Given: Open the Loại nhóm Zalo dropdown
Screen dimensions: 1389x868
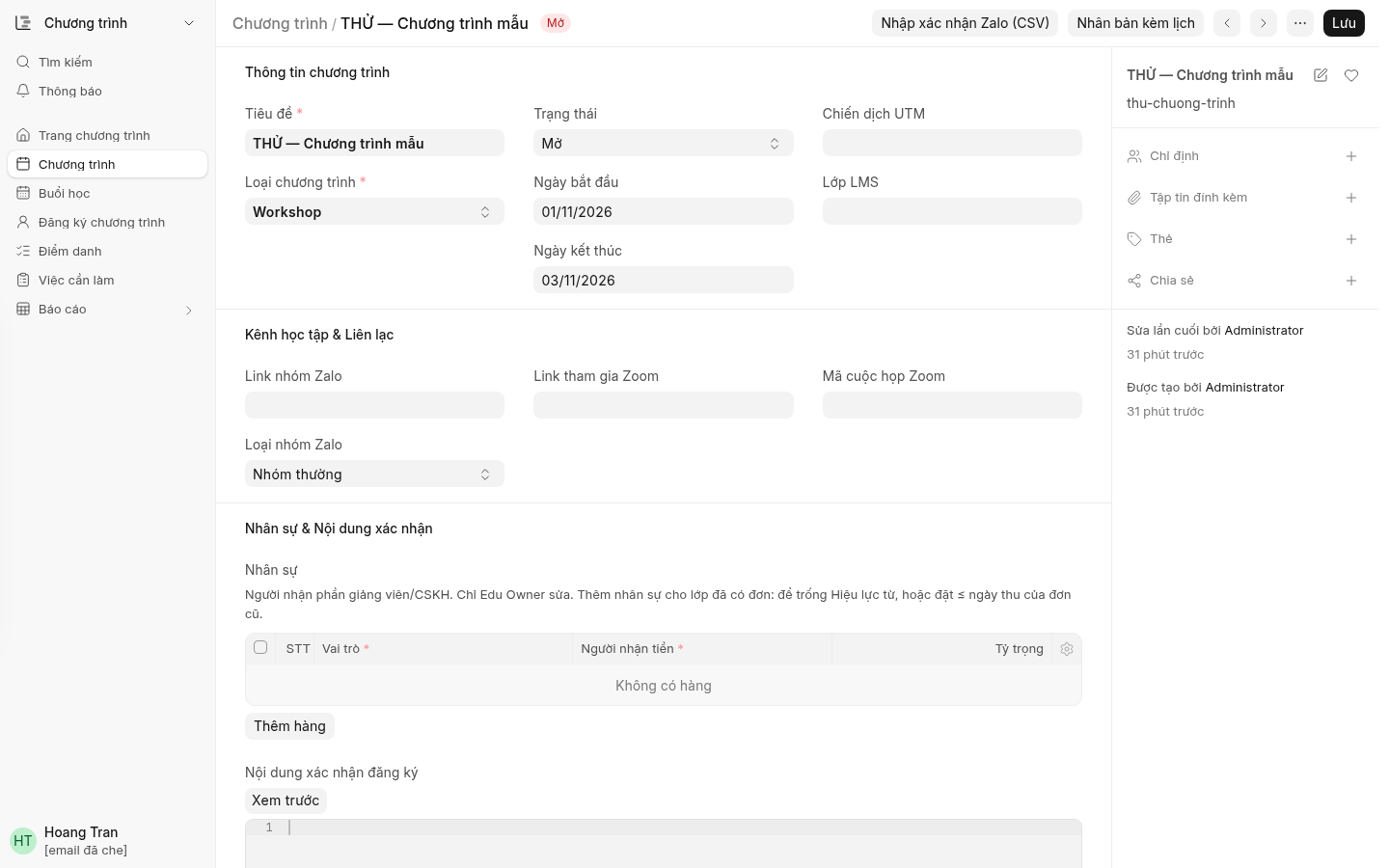Looking at the screenshot, I should click(x=374, y=474).
